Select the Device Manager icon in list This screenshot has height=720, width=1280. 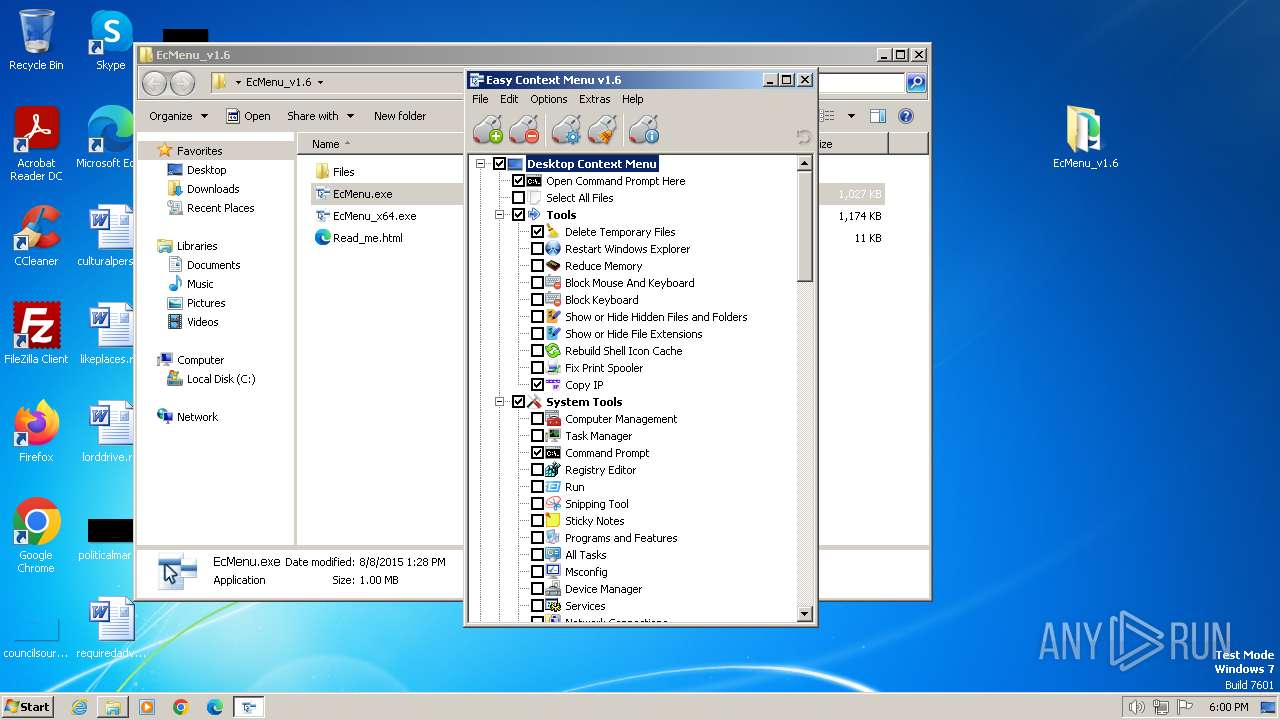pyautogui.click(x=553, y=589)
